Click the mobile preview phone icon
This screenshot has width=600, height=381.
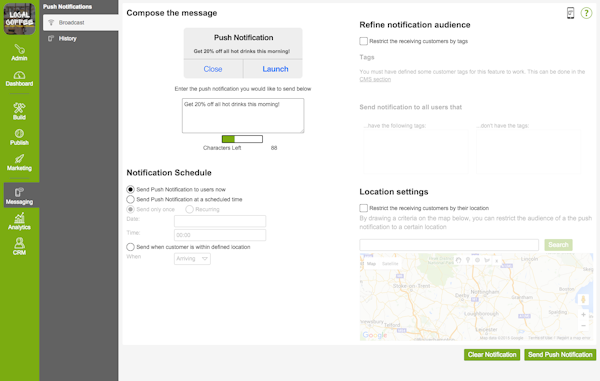570,13
